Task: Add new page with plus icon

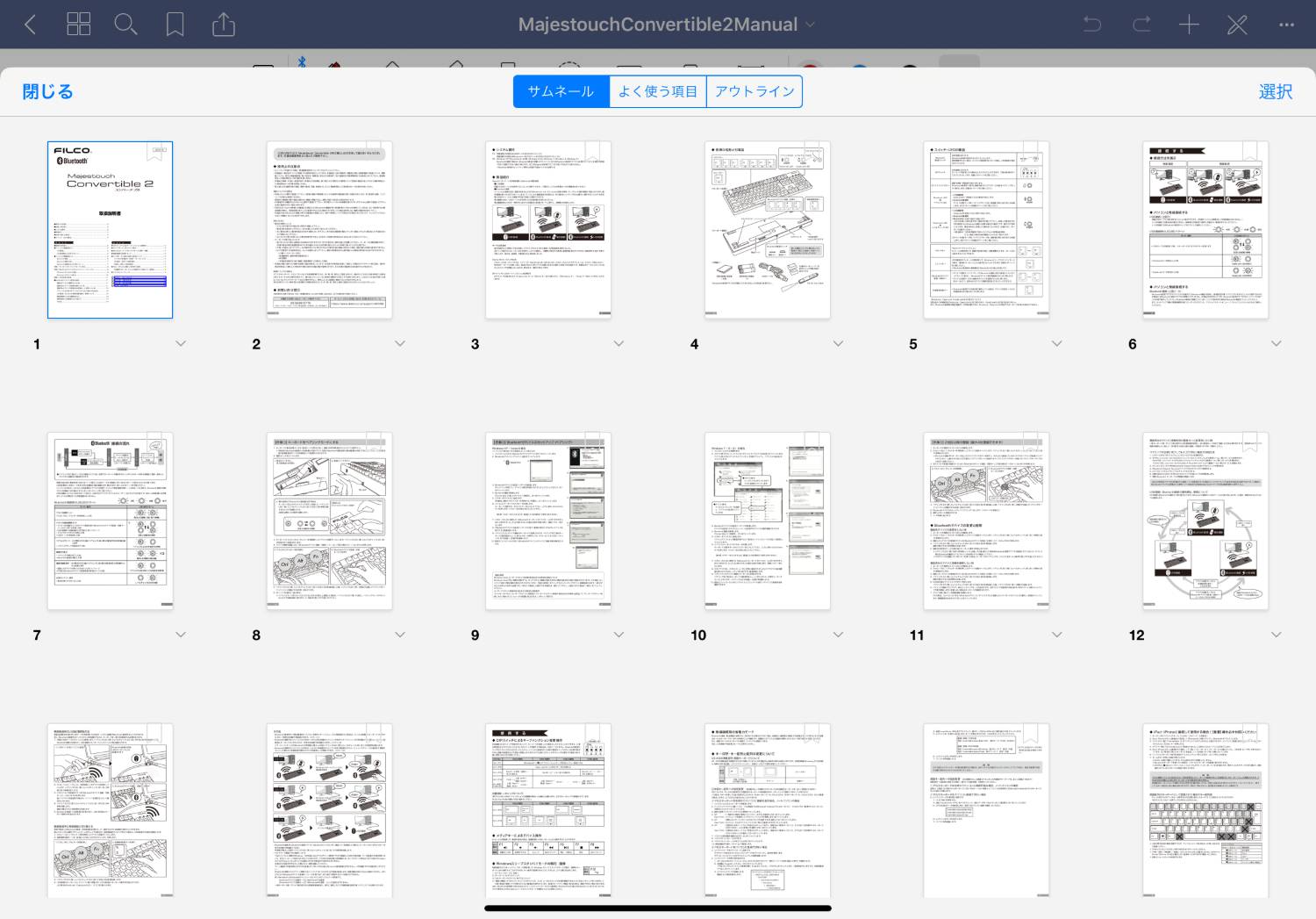Action: [x=1189, y=25]
